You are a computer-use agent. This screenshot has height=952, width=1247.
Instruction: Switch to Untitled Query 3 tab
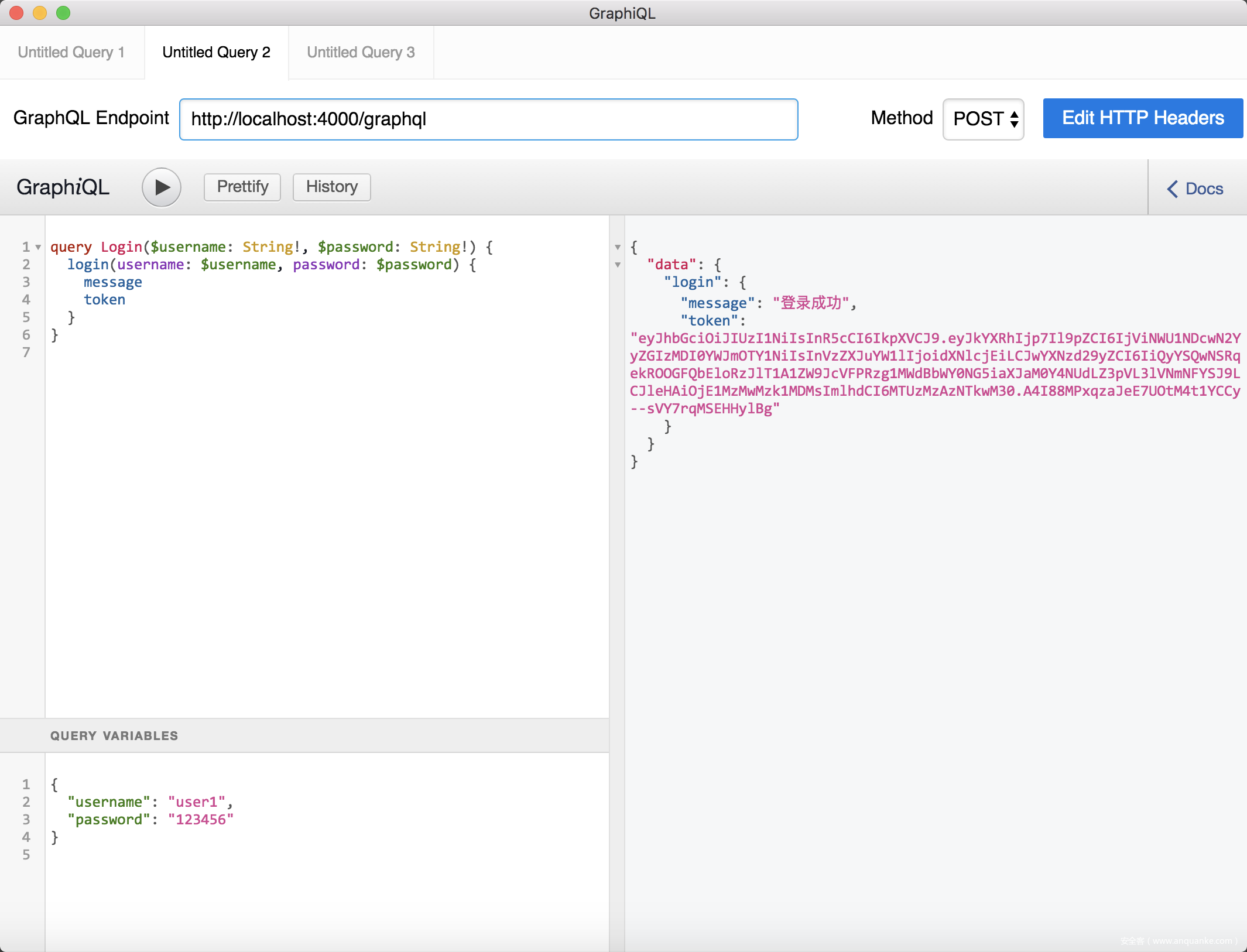point(361,52)
